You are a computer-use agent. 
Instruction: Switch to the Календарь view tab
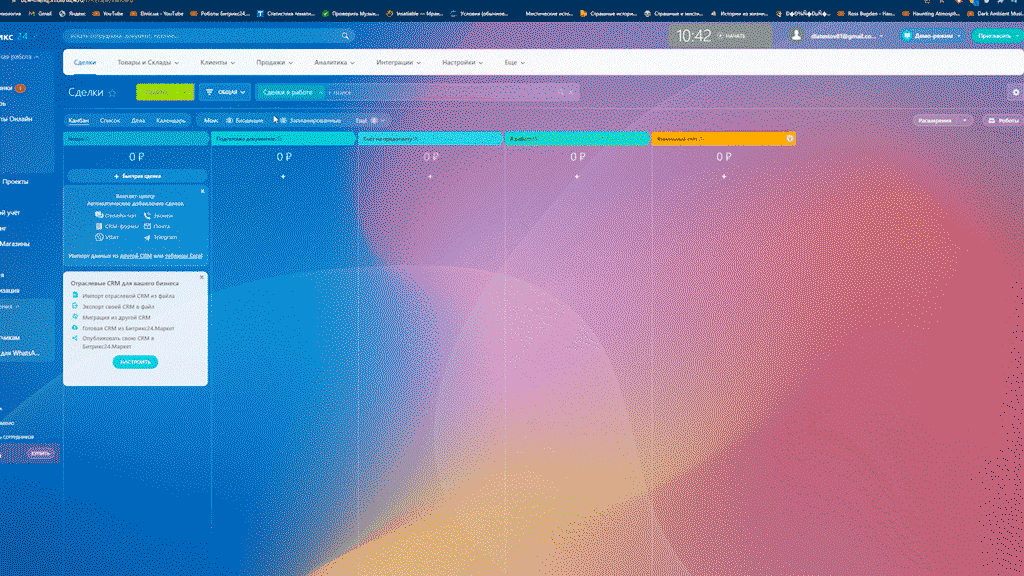click(x=171, y=120)
